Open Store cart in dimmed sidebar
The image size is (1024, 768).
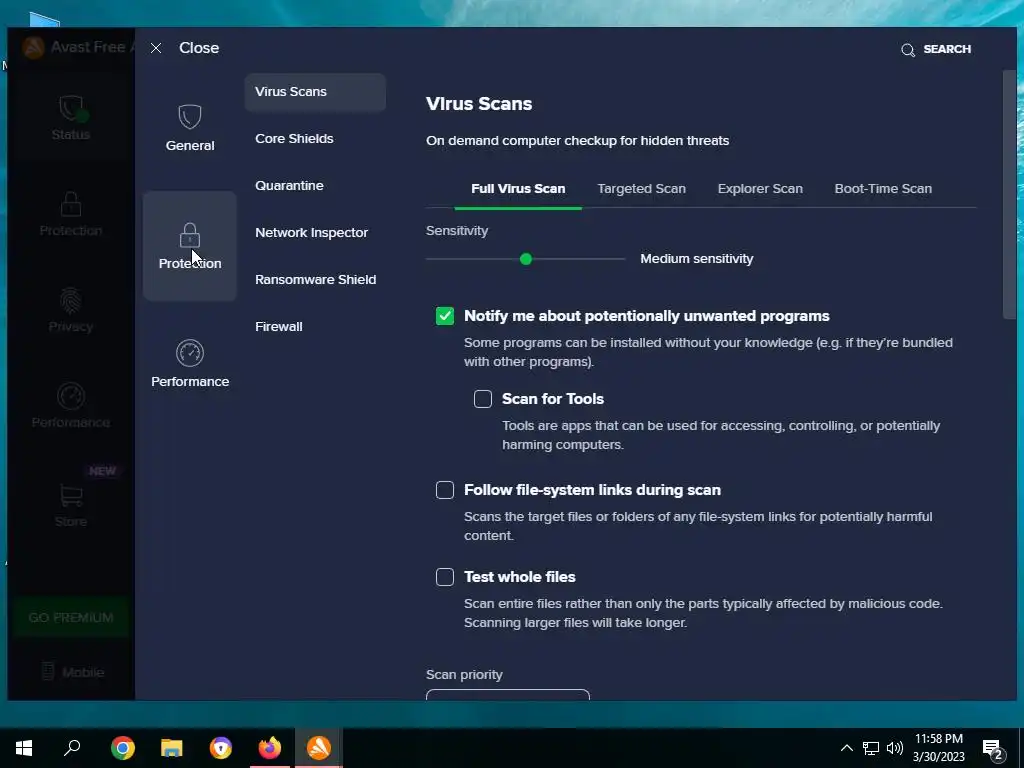click(x=71, y=505)
